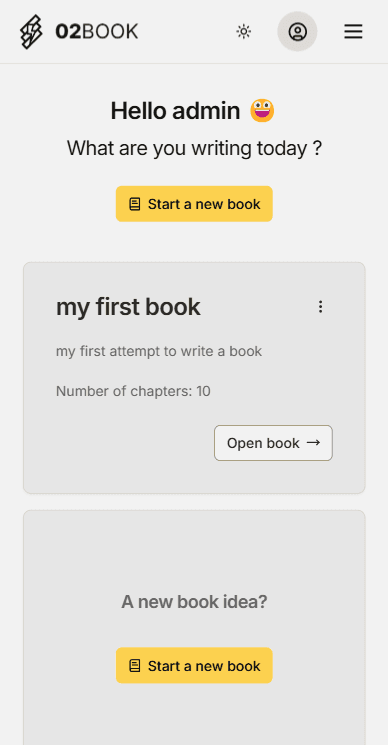Toggle the light/dark theme sun icon

tap(244, 32)
